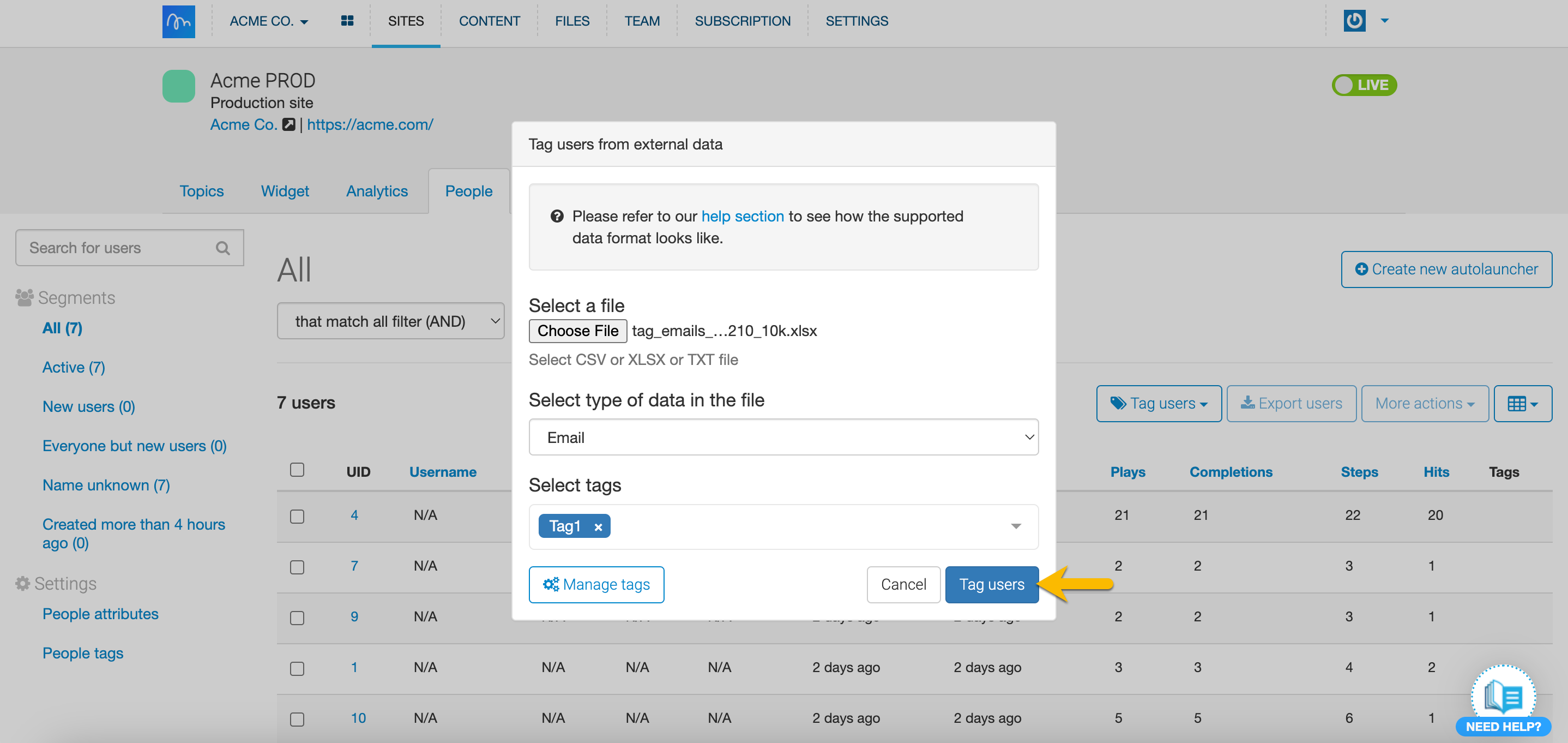This screenshot has height=743, width=1568.
Task: Check the select-all users checkbox
Action: [297, 470]
